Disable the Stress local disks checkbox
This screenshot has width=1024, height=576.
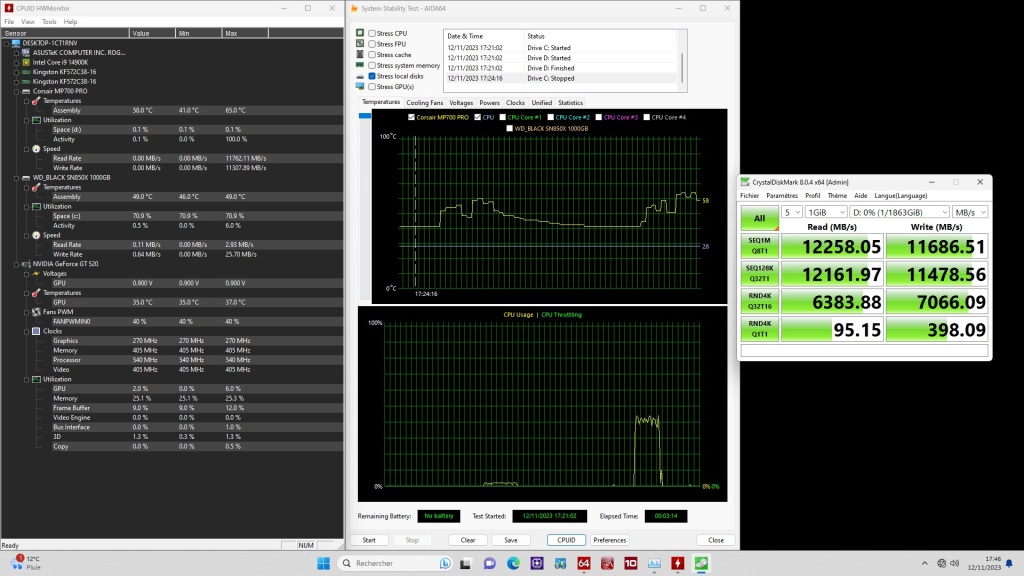pos(370,76)
